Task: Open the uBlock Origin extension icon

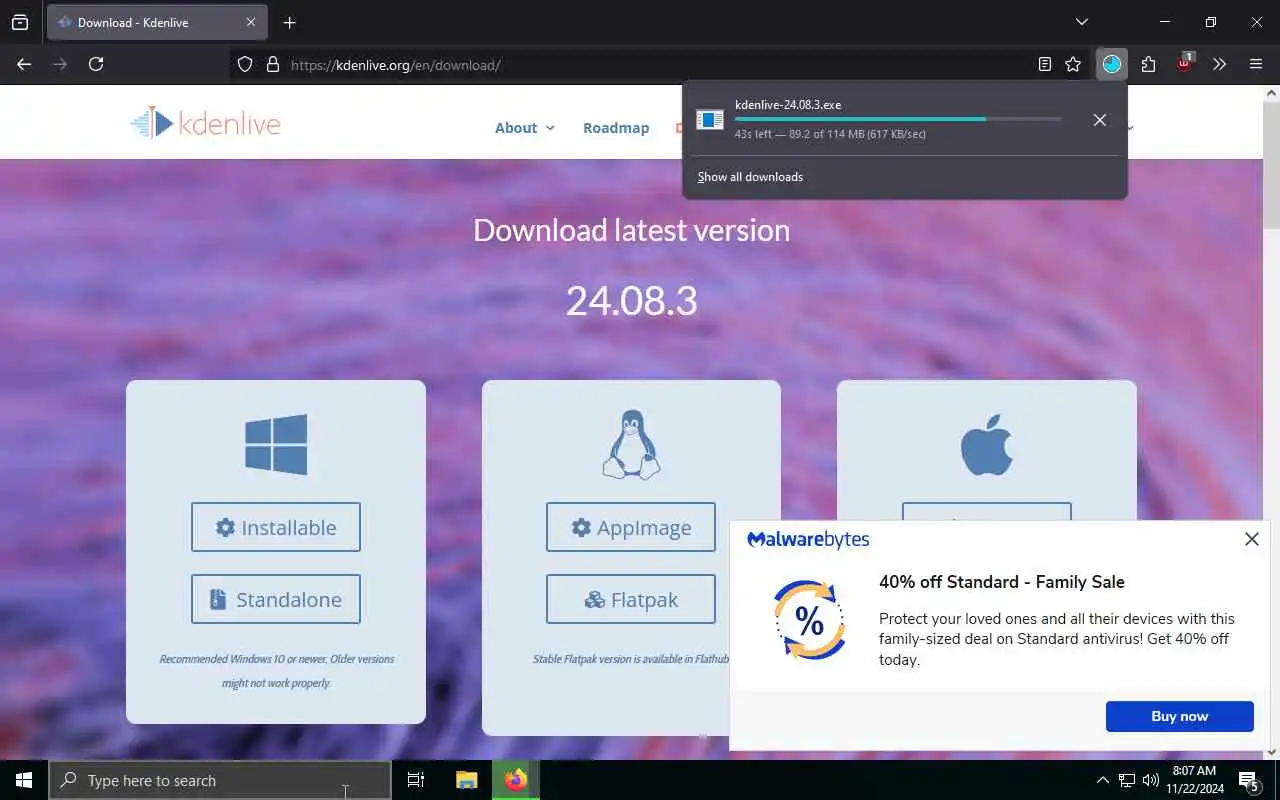Action: coord(1185,63)
